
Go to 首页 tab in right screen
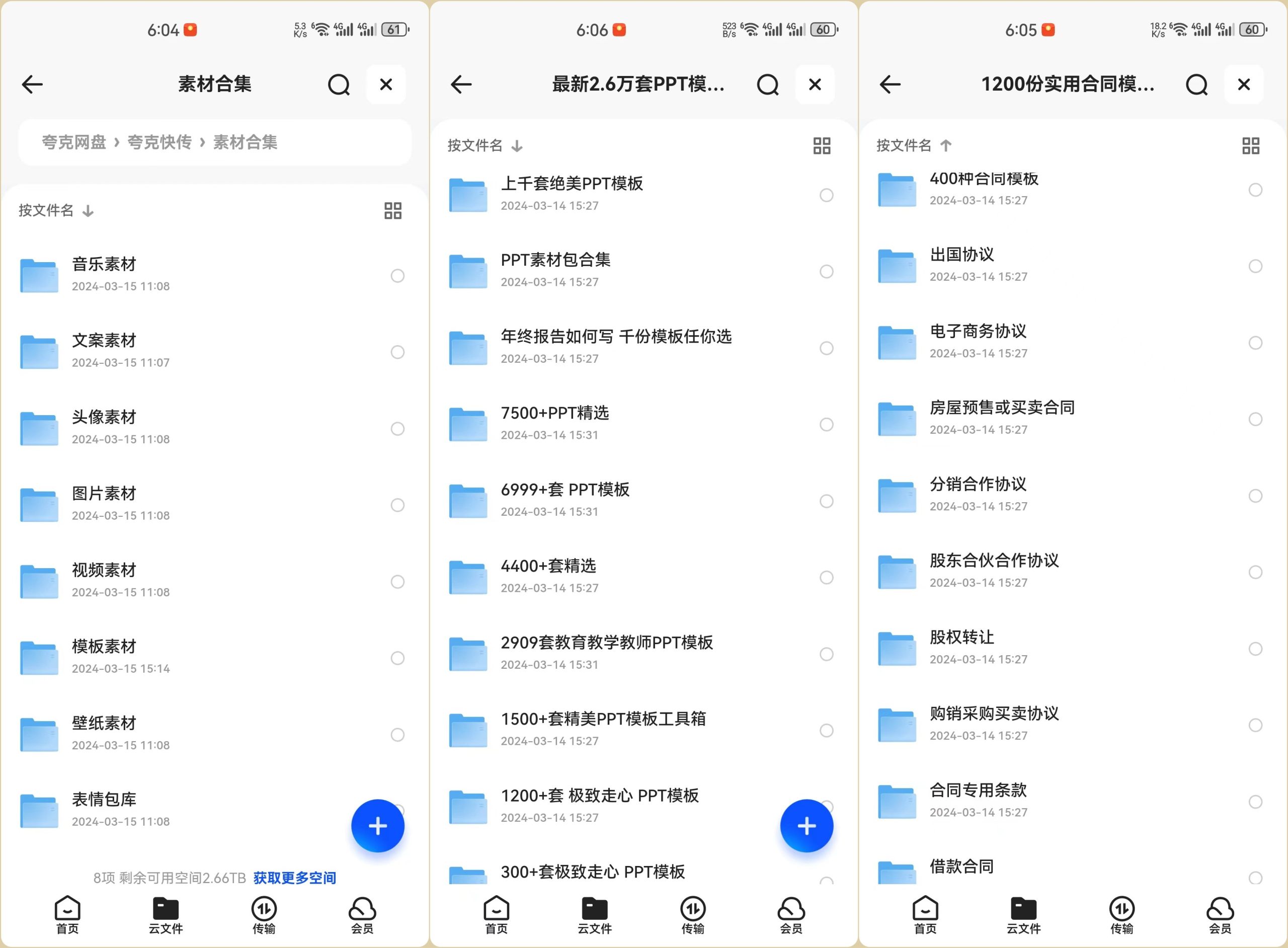coord(925,915)
